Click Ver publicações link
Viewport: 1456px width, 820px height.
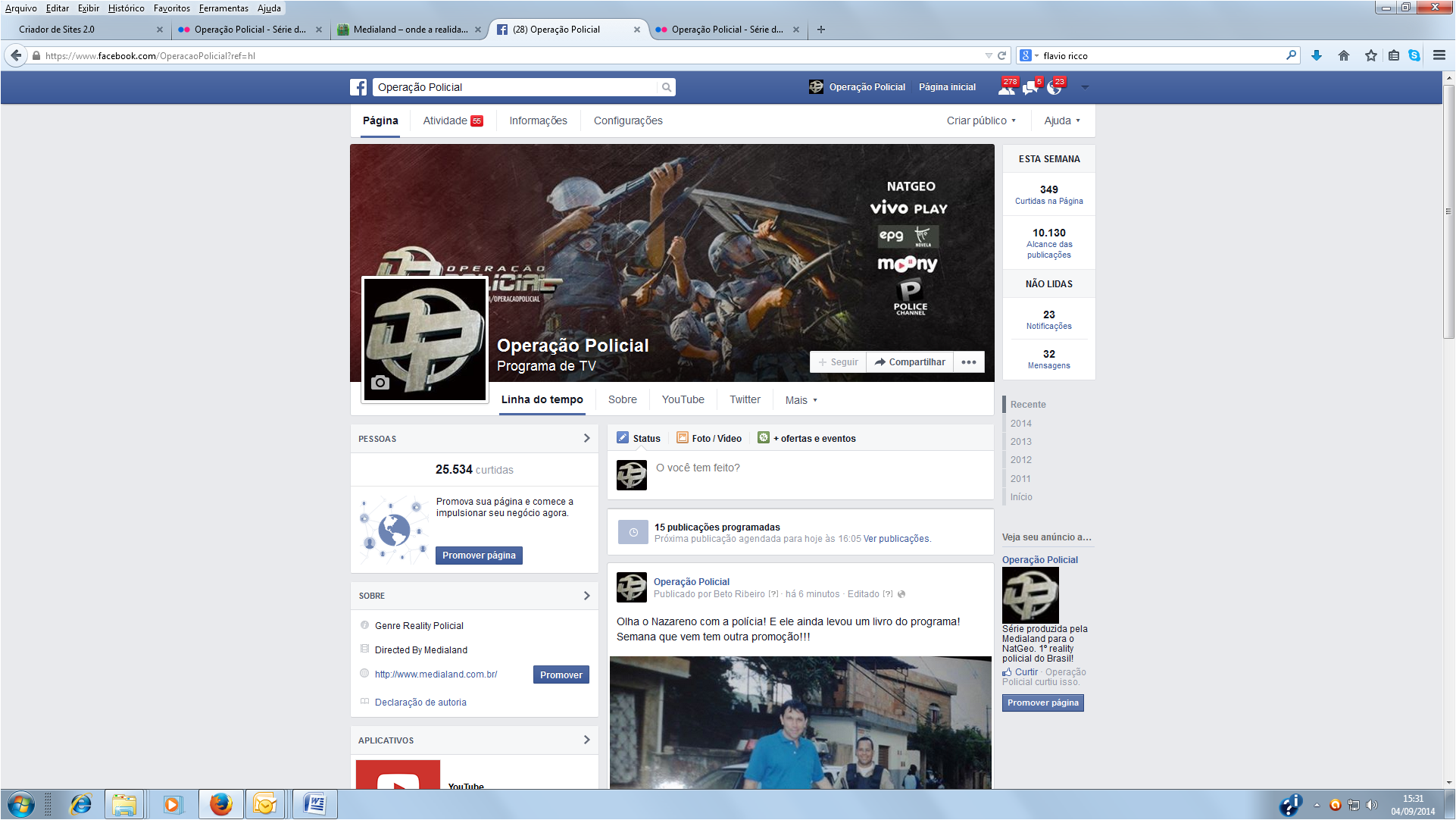pos(896,539)
